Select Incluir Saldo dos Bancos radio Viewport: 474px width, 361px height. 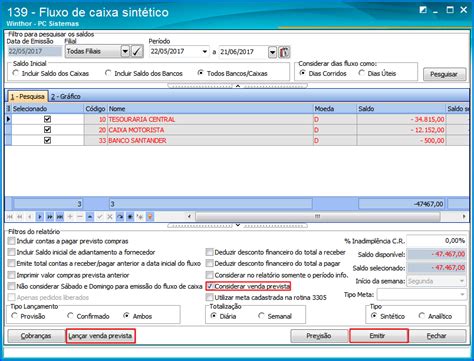pos(108,73)
